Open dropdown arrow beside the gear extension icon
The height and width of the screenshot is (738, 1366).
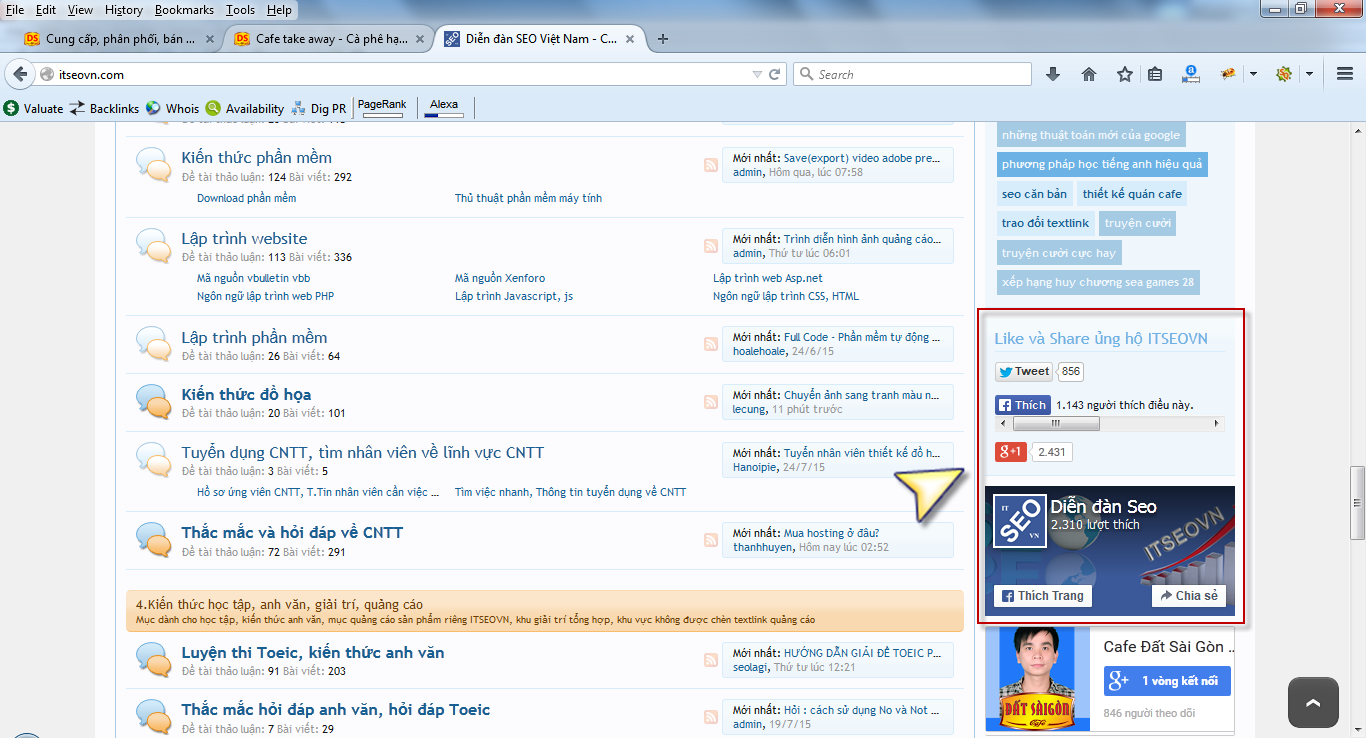click(1309, 74)
